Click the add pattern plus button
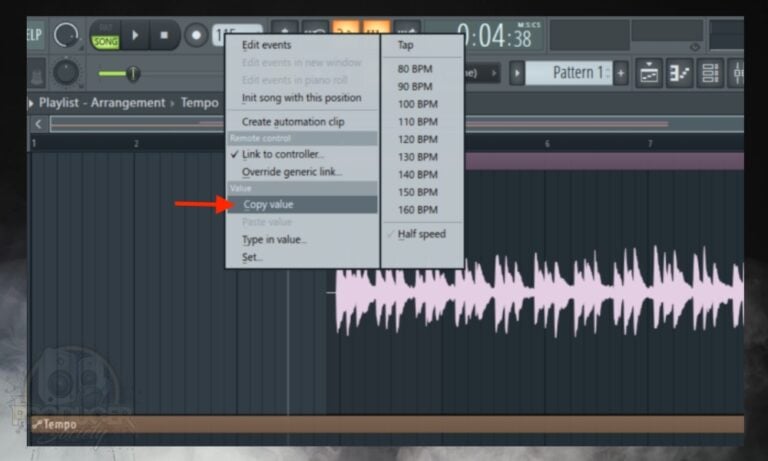 point(621,73)
